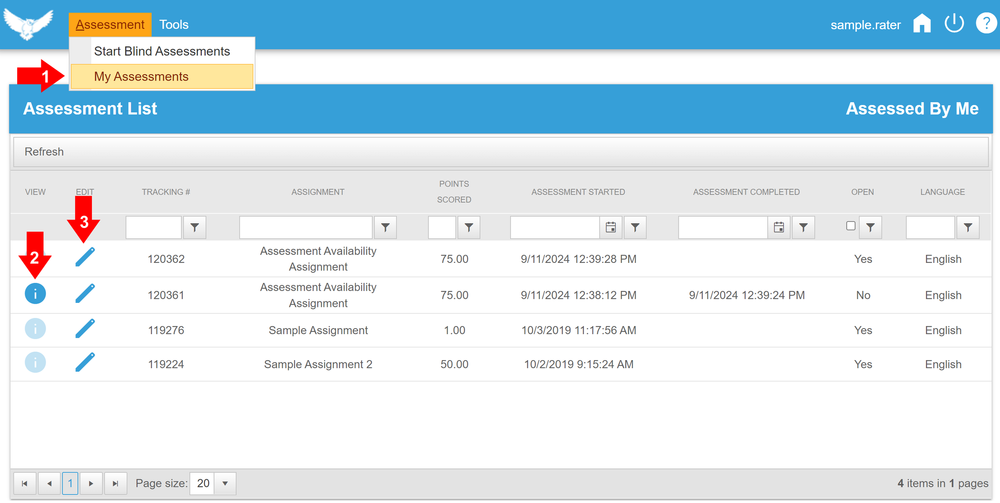
Task: Click the Refresh button
Action: (44, 152)
